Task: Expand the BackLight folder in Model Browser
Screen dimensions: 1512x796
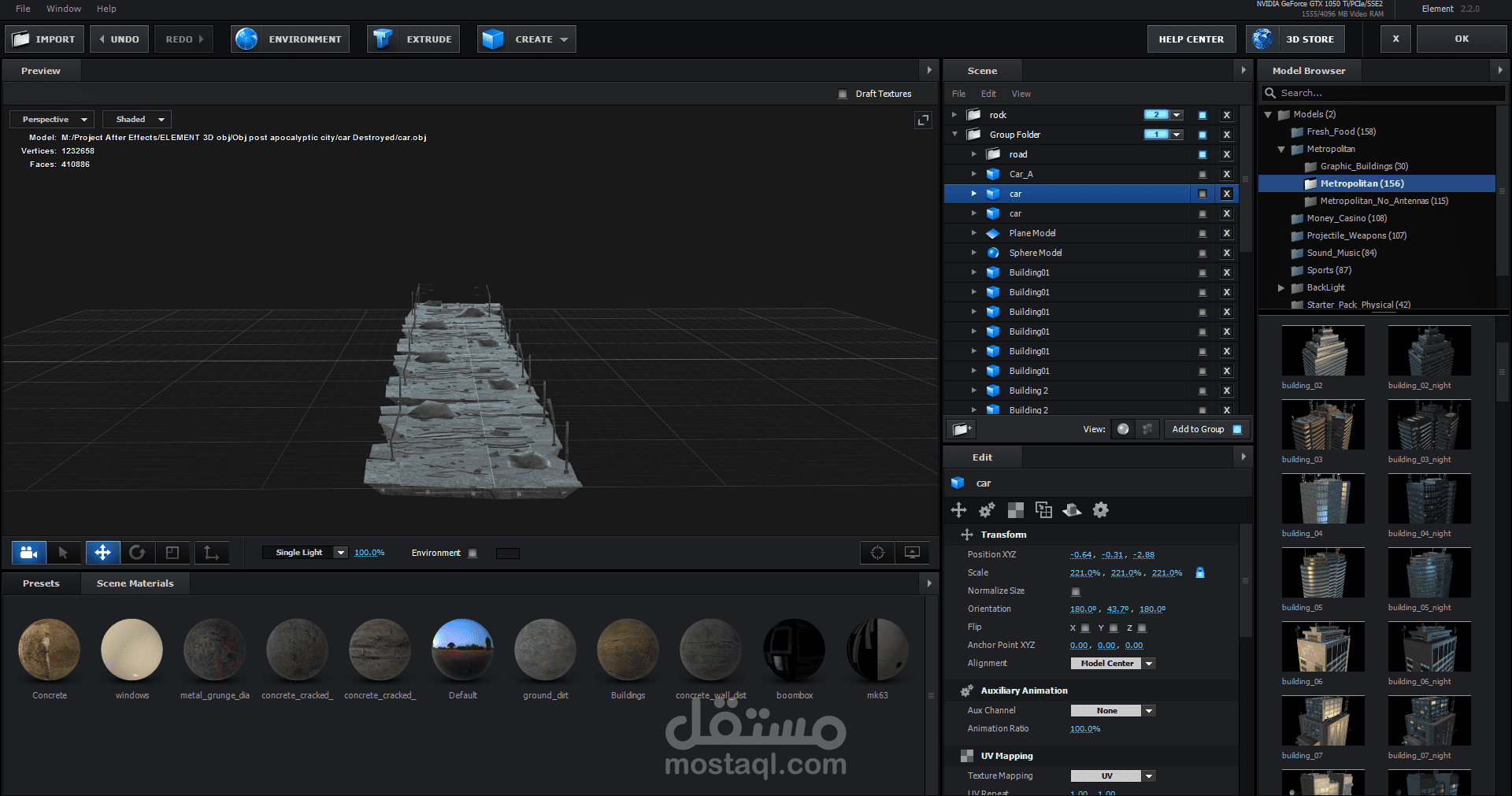Action: pyautogui.click(x=1281, y=288)
